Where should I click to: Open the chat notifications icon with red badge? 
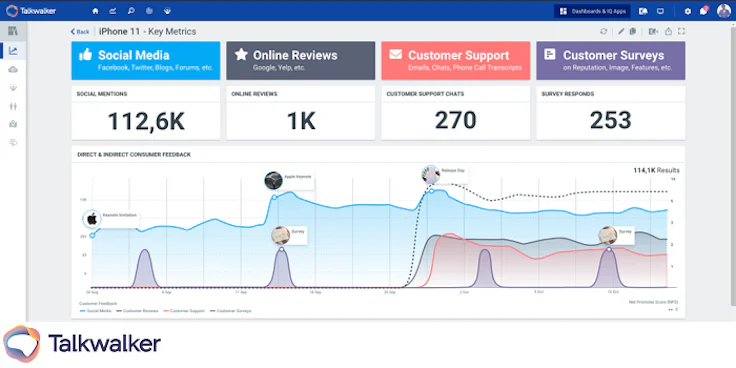pos(704,10)
